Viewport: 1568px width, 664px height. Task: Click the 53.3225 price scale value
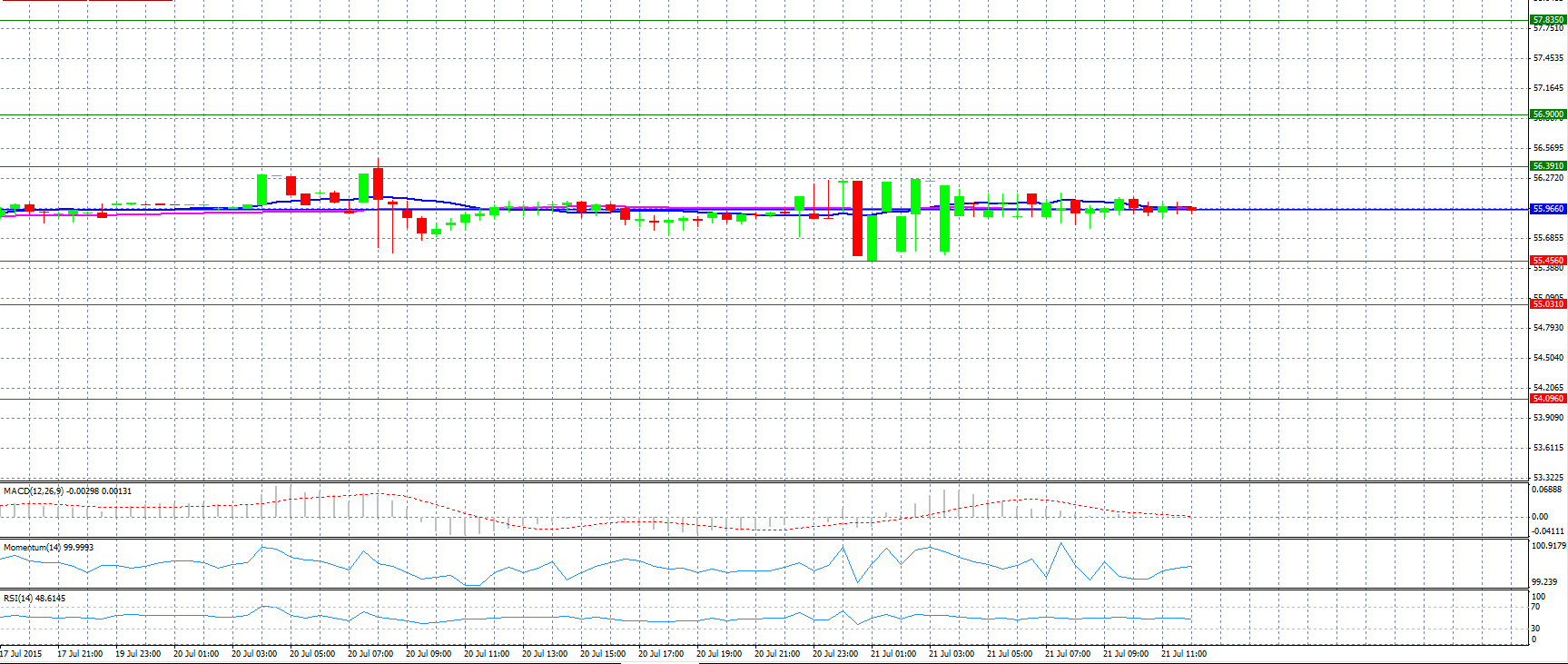pyautogui.click(x=1548, y=477)
